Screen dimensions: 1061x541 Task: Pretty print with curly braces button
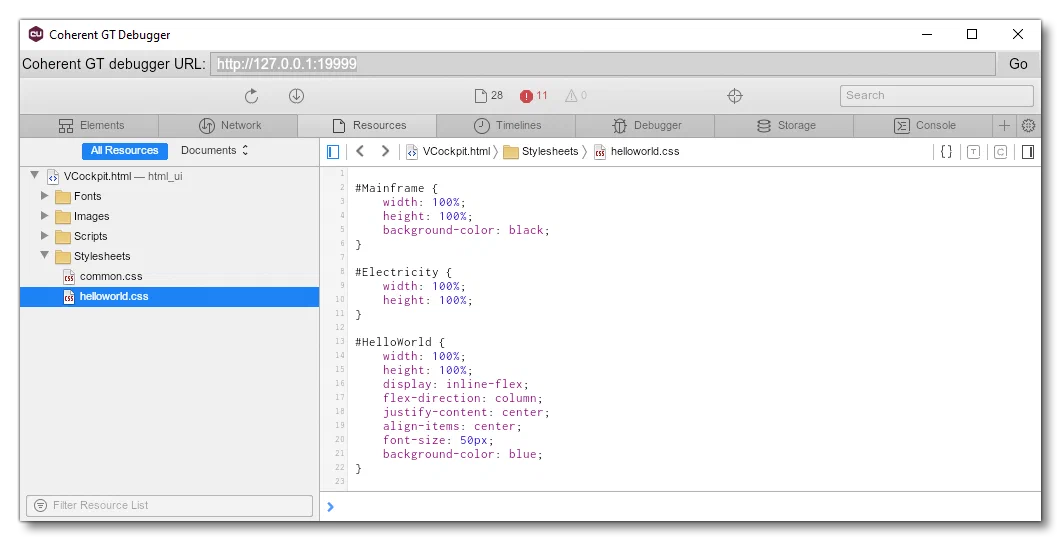pos(947,151)
